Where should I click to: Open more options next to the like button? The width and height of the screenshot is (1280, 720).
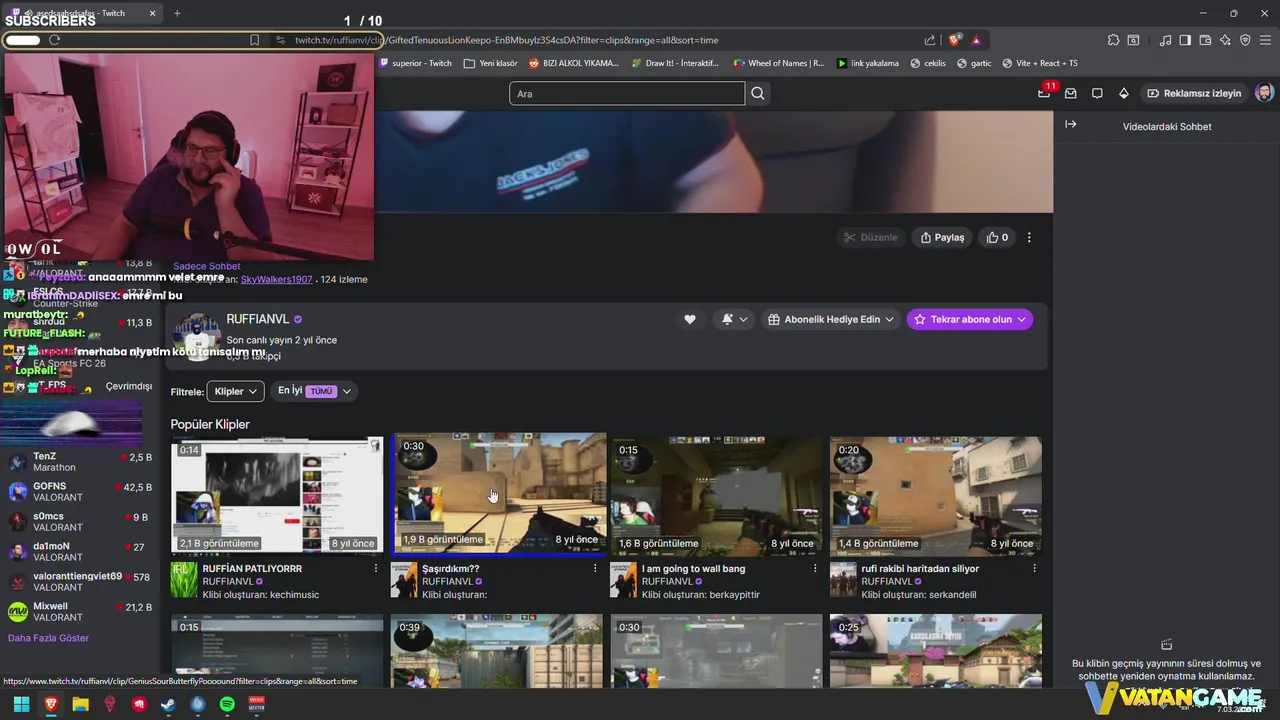[x=1029, y=238]
